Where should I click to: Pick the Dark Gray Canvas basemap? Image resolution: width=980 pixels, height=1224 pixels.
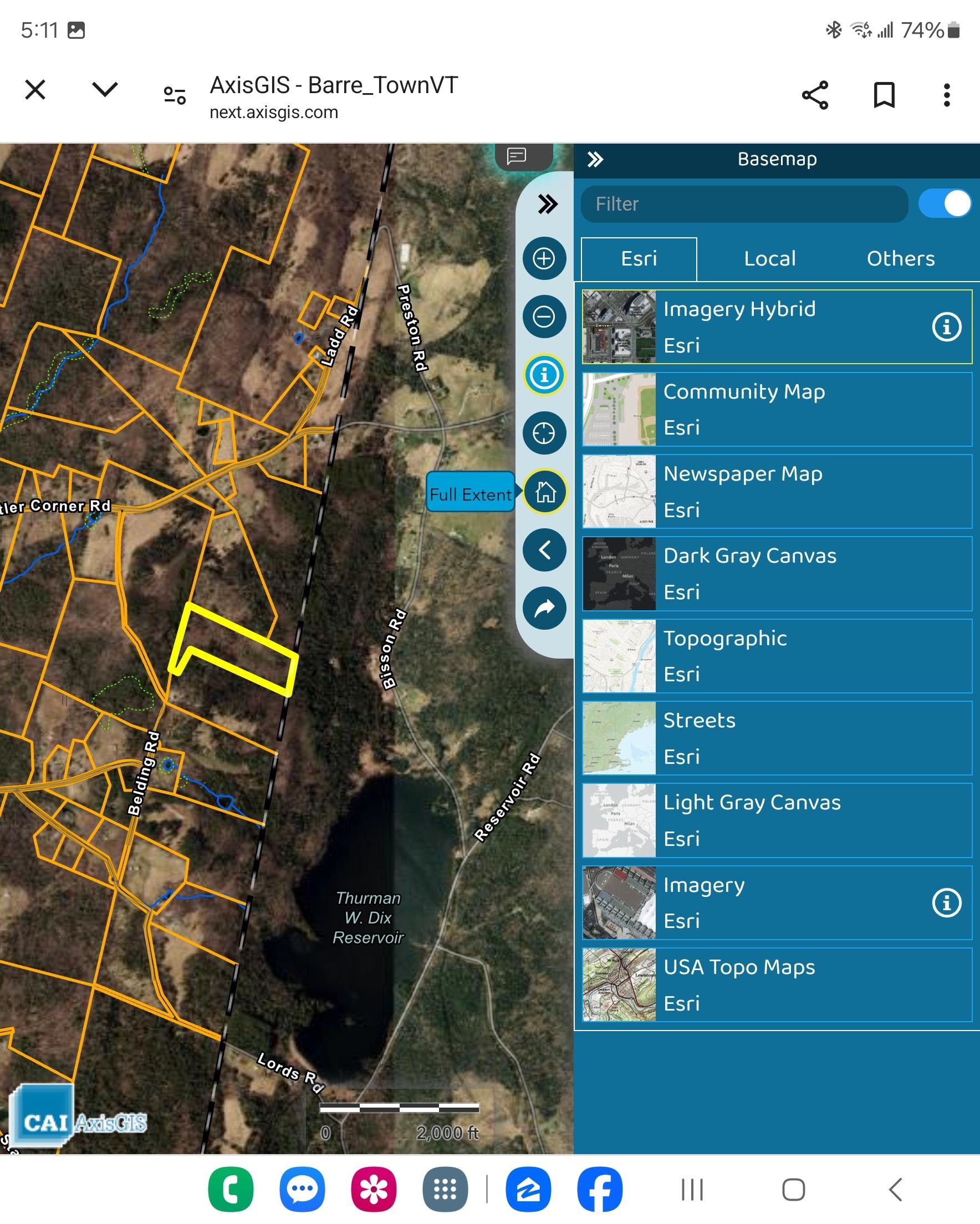(777, 574)
